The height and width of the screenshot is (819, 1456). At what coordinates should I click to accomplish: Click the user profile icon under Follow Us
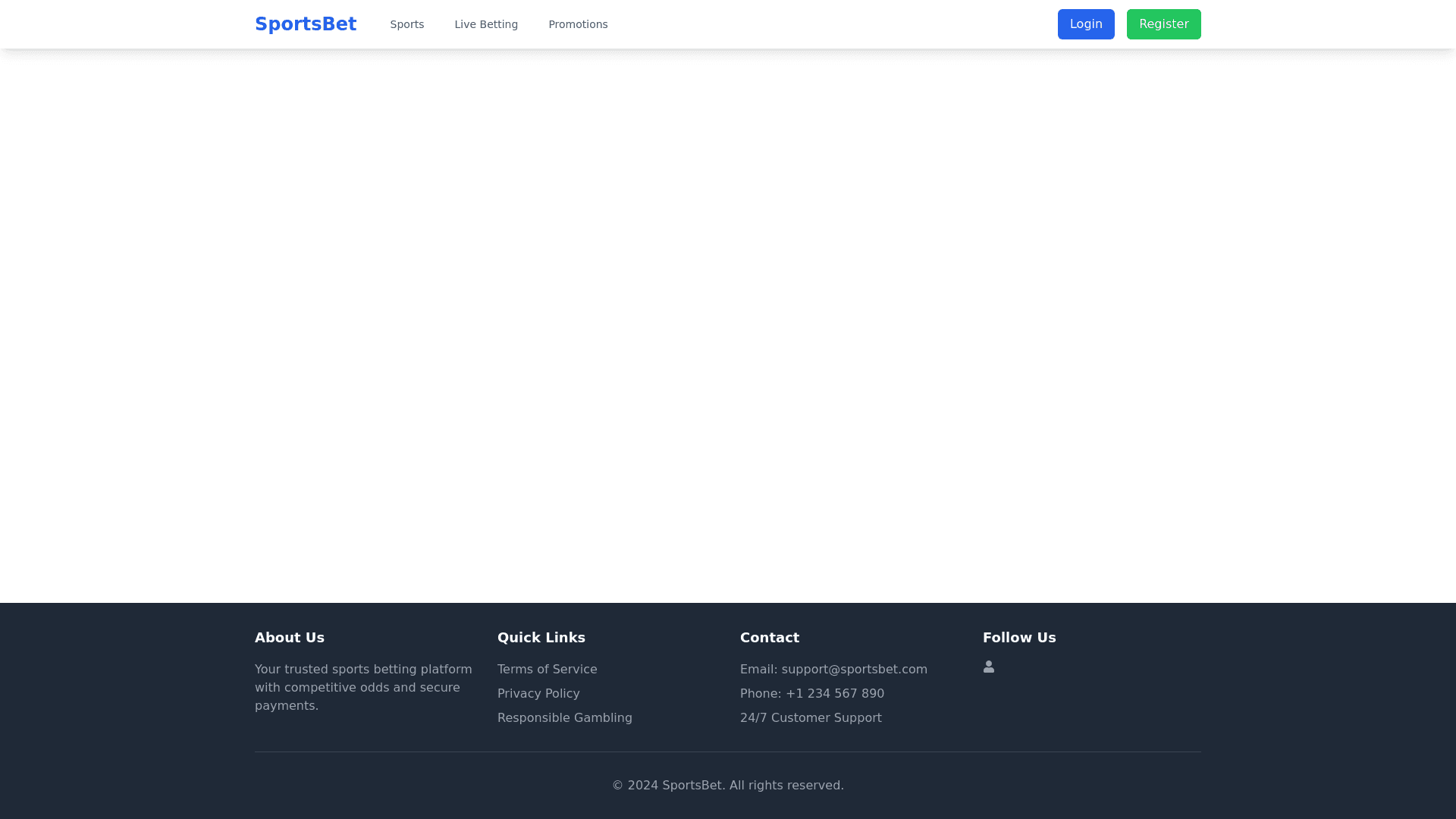[x=989, y=666]
